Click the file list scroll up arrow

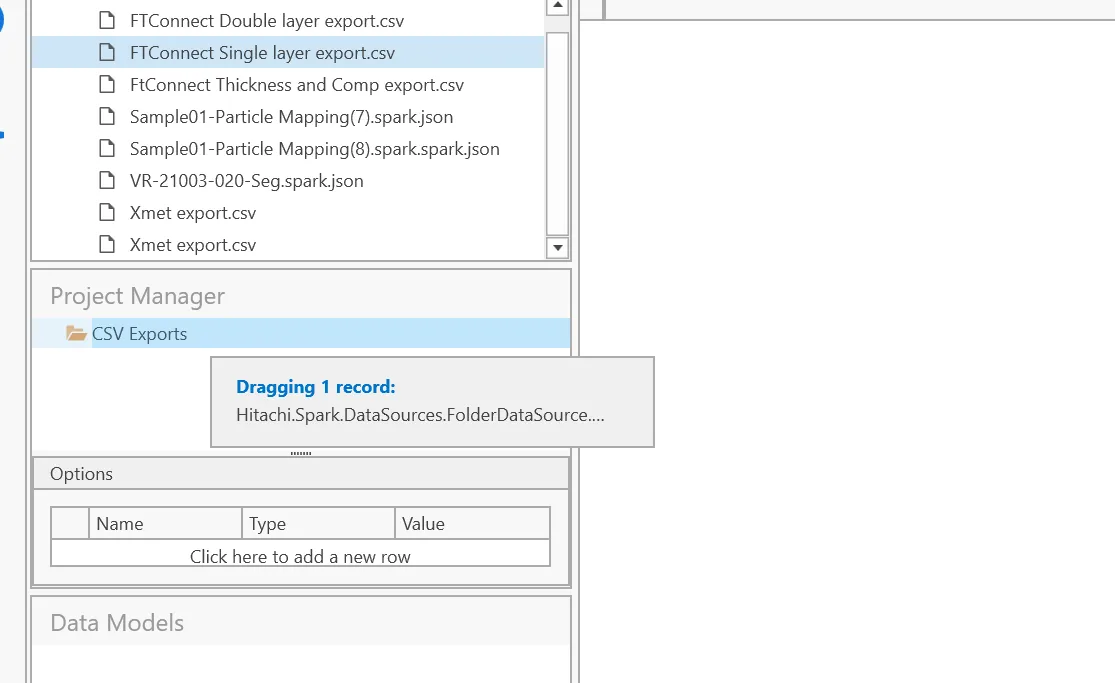click(558, 6)
